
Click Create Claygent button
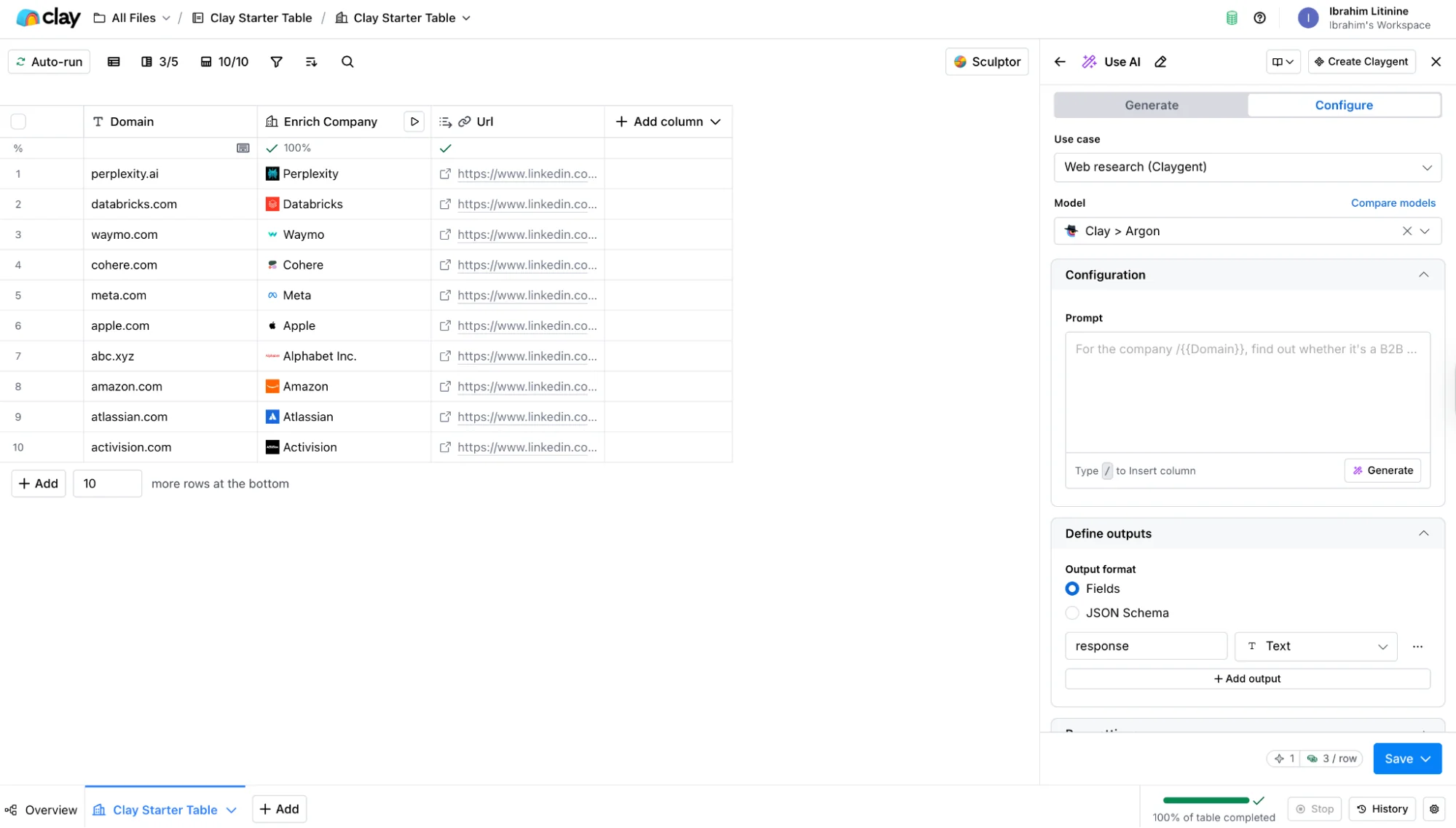point(1361,62)
